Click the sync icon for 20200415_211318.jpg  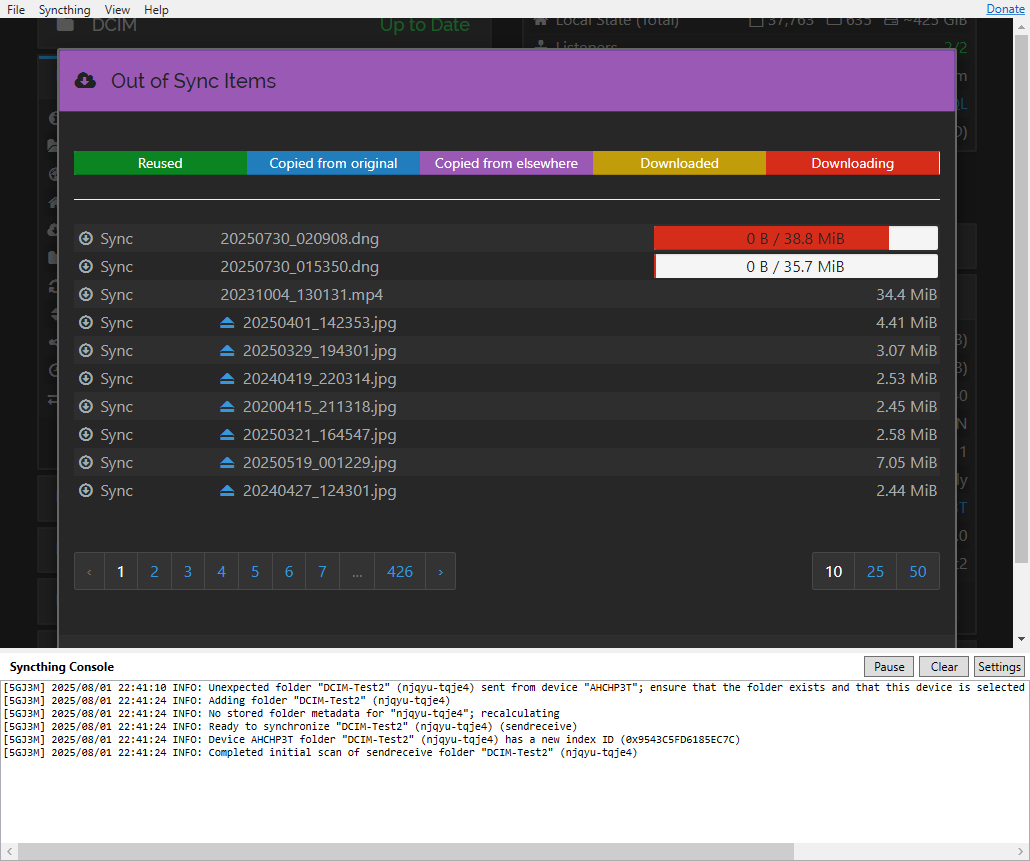click(86, 407)
